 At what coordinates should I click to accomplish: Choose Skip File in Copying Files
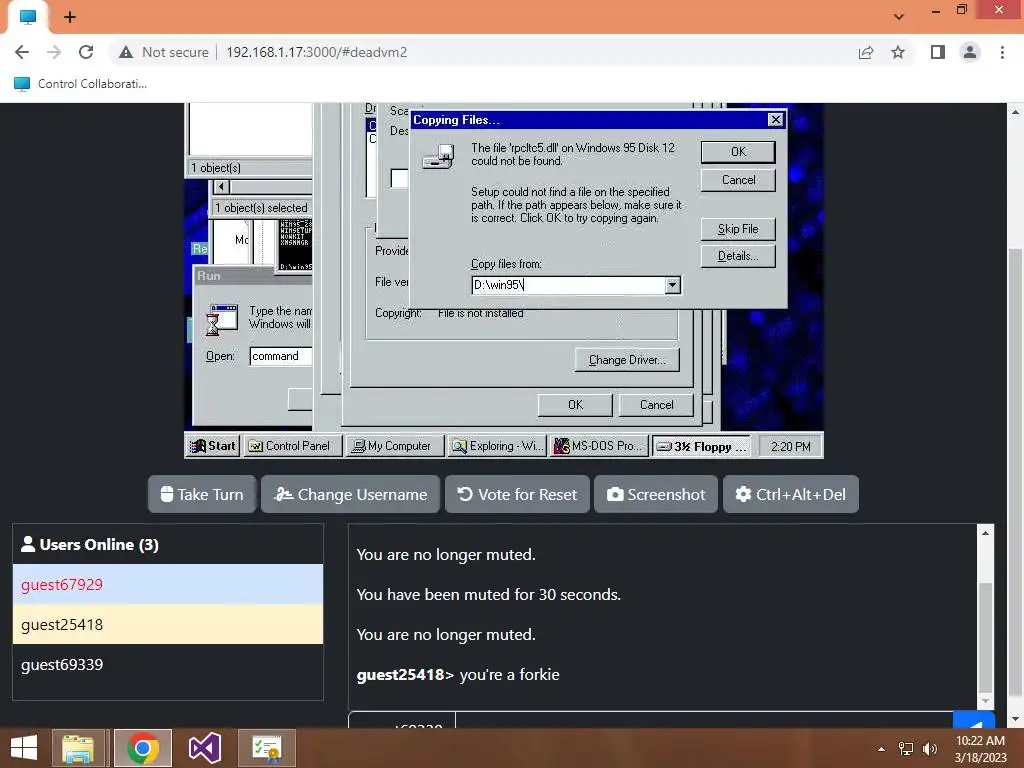(x=738, y=229)
